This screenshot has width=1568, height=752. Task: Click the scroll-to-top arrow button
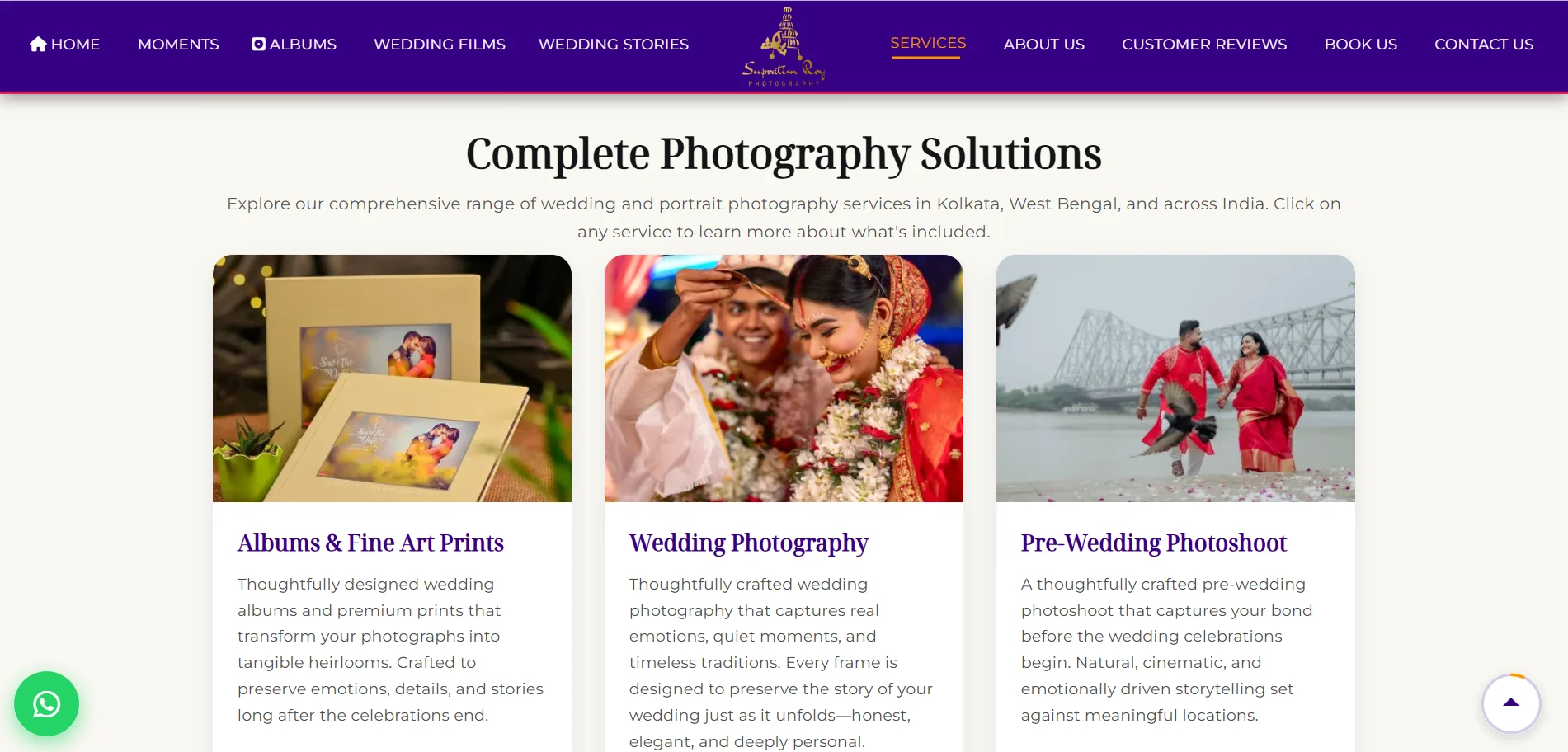(x=1511, y=703)
